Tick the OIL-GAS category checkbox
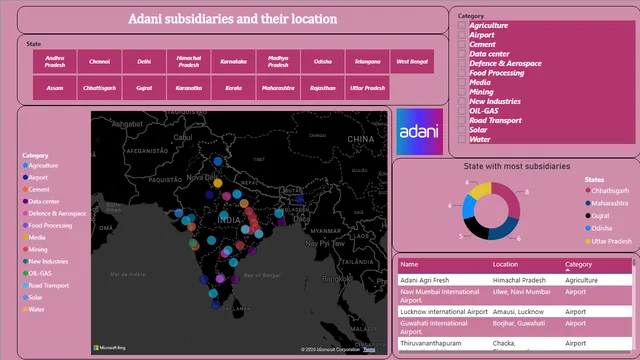The height and width of the screenshot is (360, 640). [462, 111]
